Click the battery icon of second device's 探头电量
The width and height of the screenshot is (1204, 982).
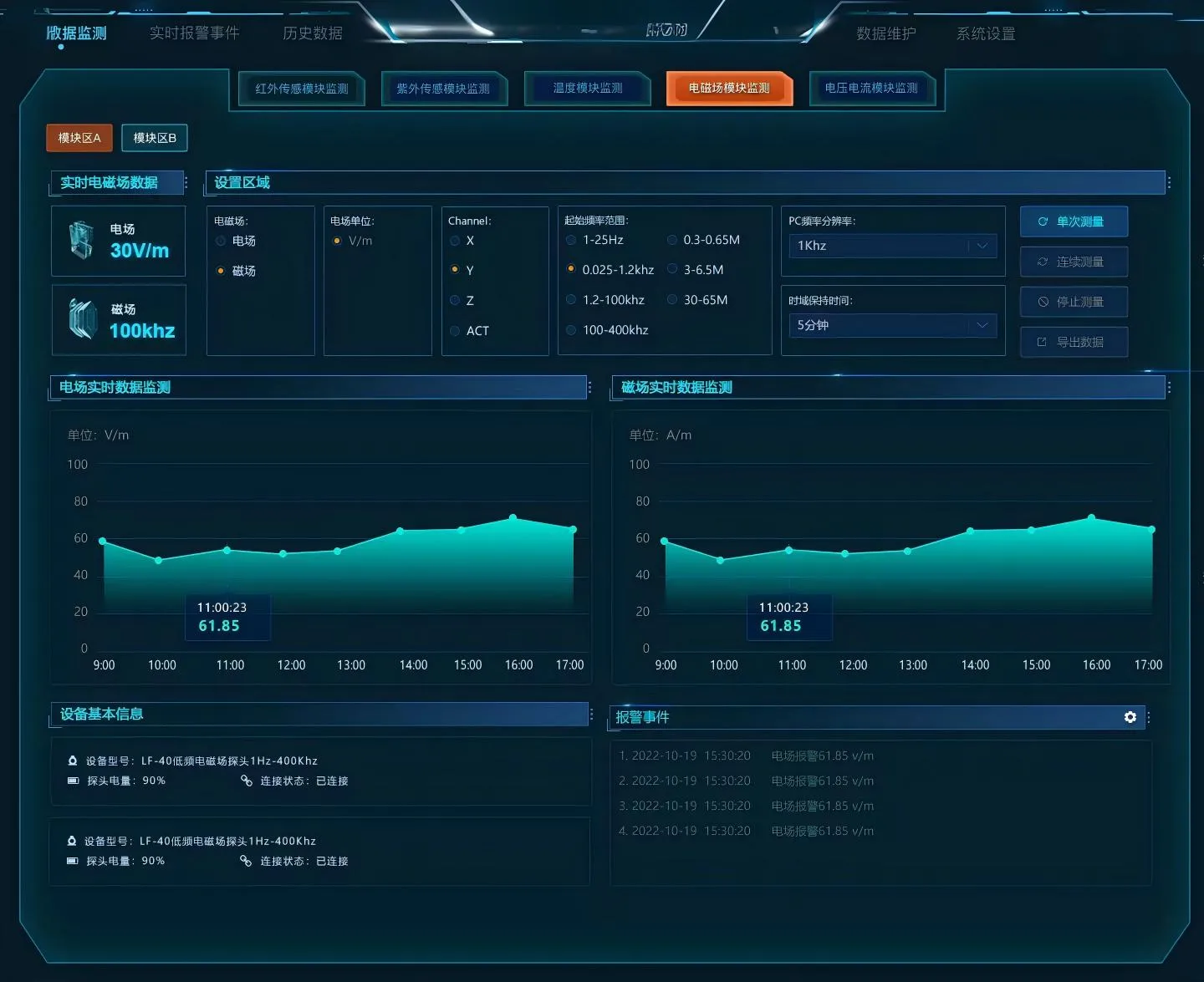pyautogui.click(x=72, y=861)
